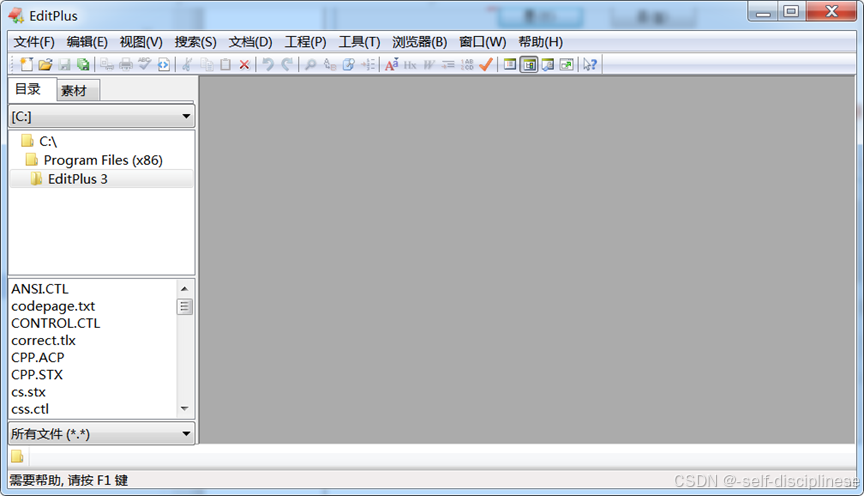Toggle the highlighted directory window icon

click(529, 64)
